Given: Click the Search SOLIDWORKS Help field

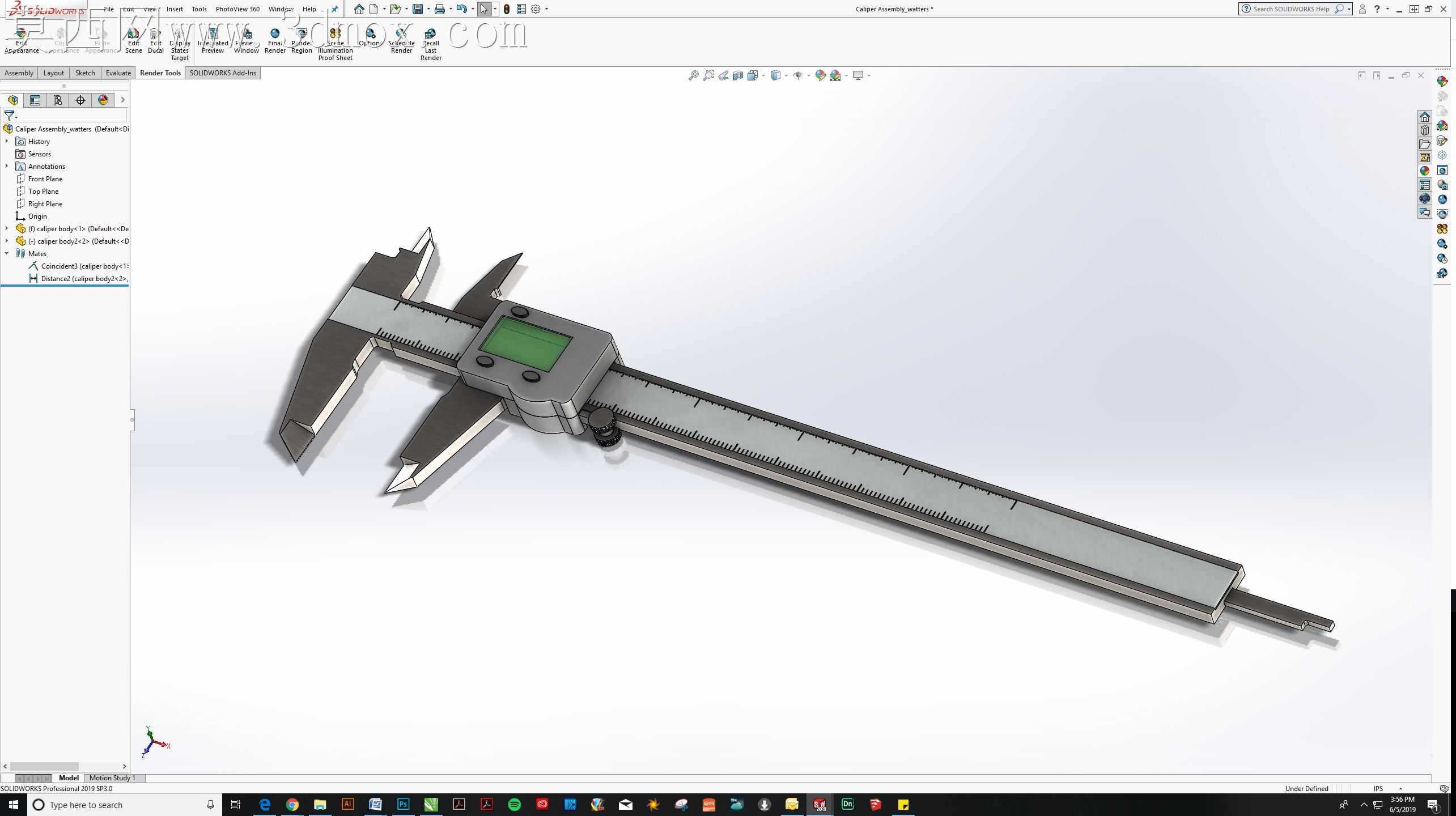Looking at the screenshot, I should point(1295,9).
